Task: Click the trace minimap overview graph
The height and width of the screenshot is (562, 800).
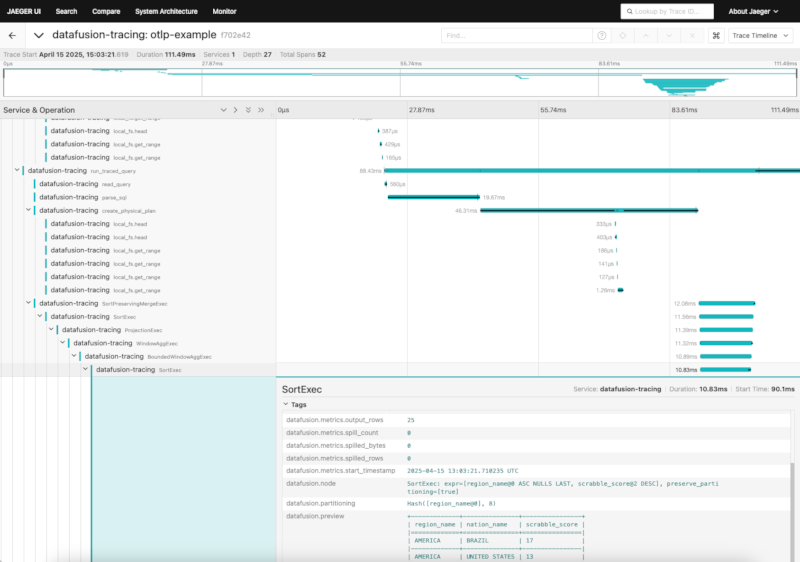Action: click(x=400, y=82)
